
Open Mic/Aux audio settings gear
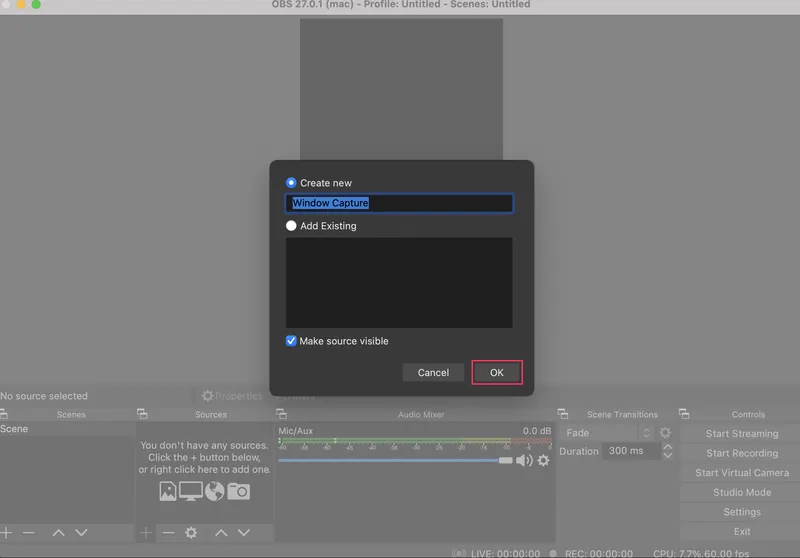pos(544,460)
